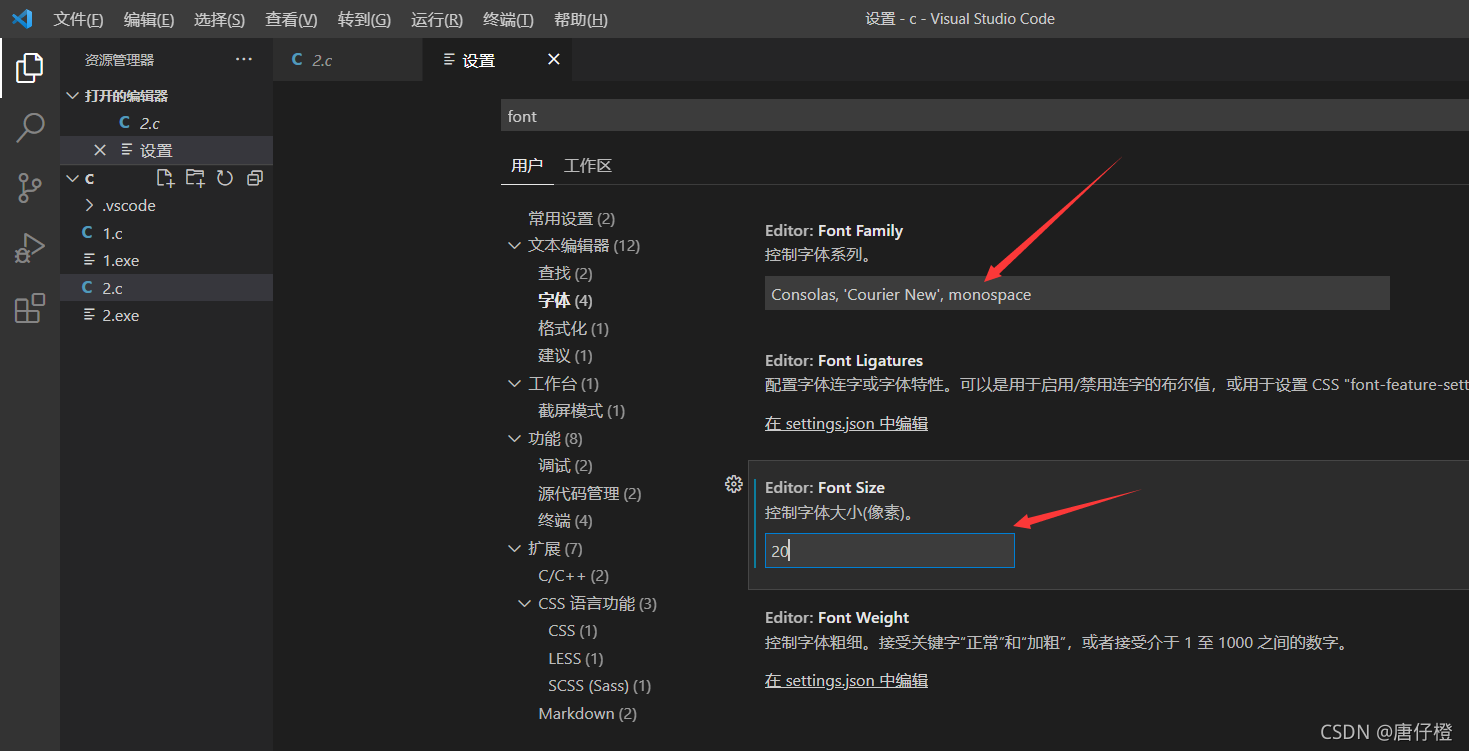Click the settings search box containing font
Screen dimensions: 1469x751
[984, 116]
